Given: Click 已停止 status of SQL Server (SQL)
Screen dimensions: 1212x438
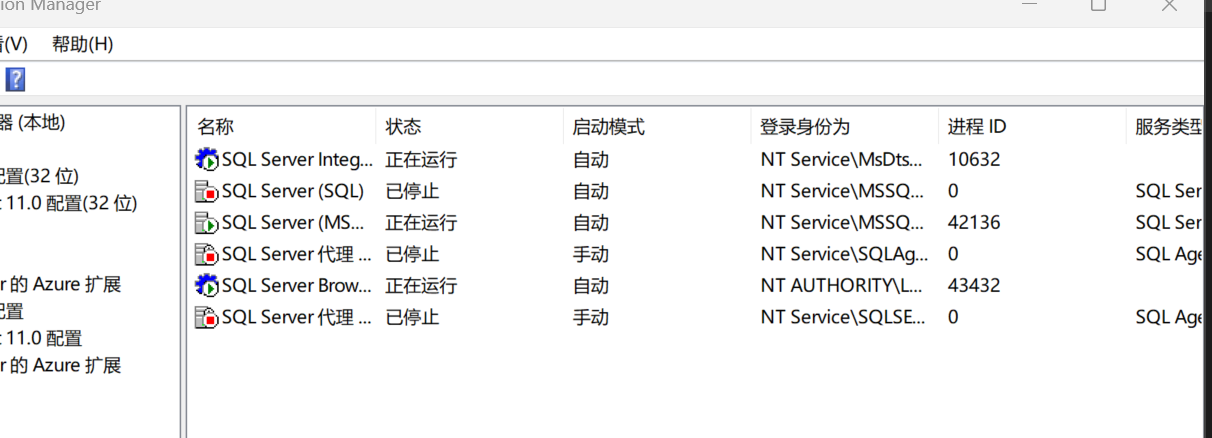Looking at the screenshot, I should coord(412,191).
